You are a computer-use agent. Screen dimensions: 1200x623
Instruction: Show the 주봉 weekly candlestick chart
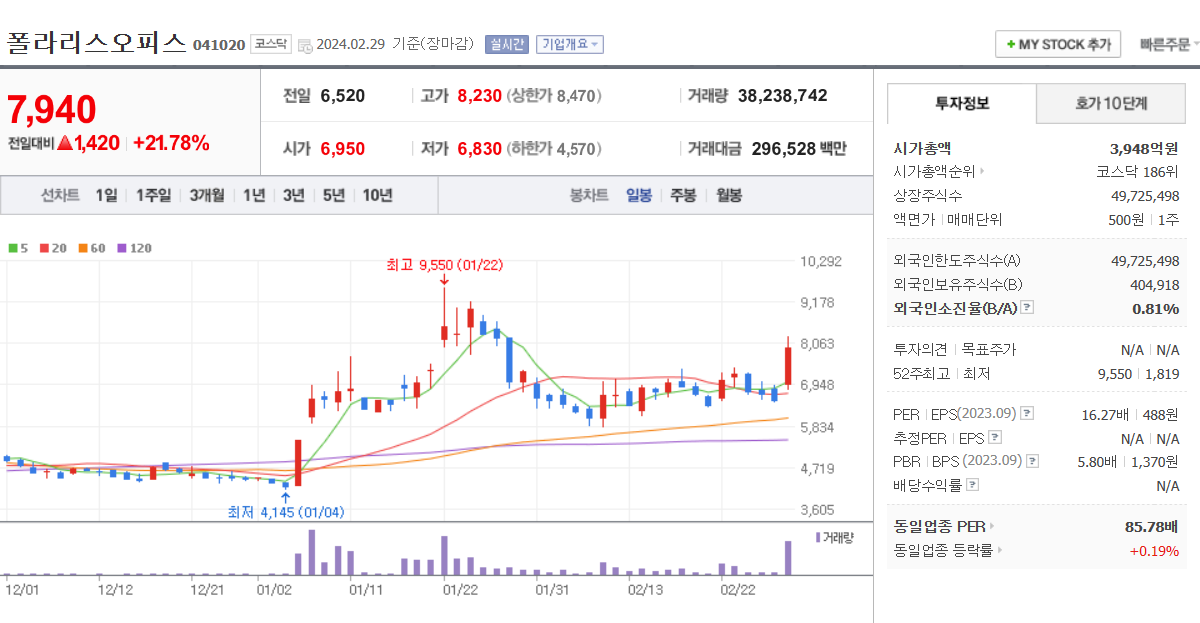(684, 195)
